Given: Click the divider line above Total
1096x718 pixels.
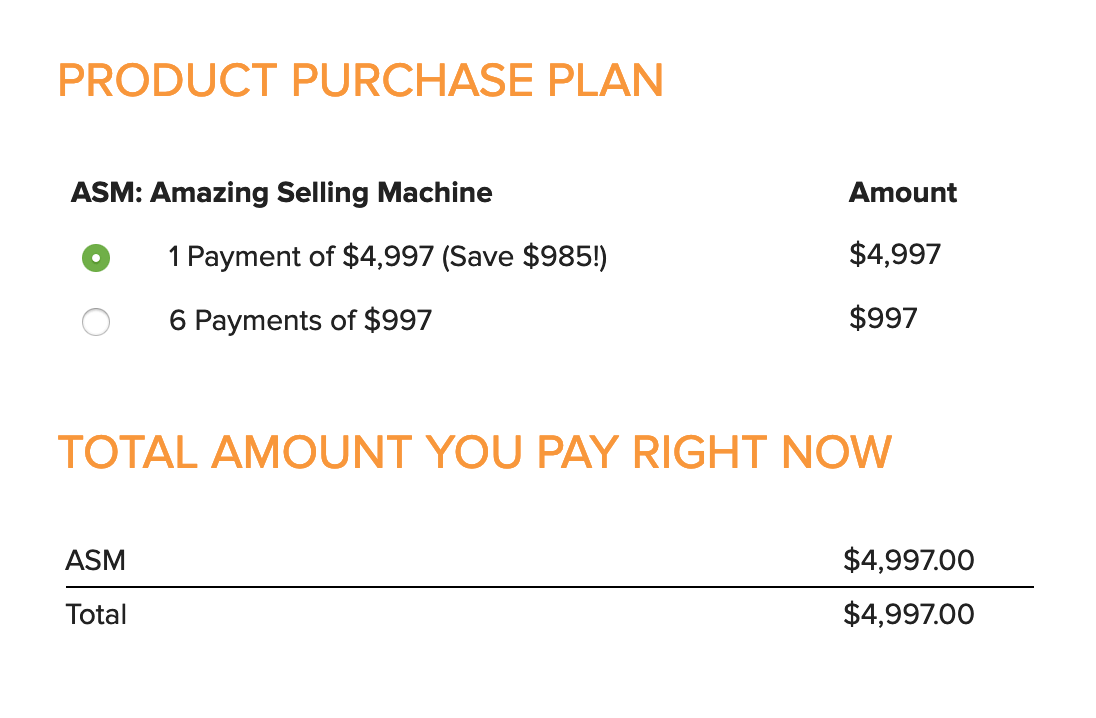Looking at the screenshot, I should click(549, 587).
